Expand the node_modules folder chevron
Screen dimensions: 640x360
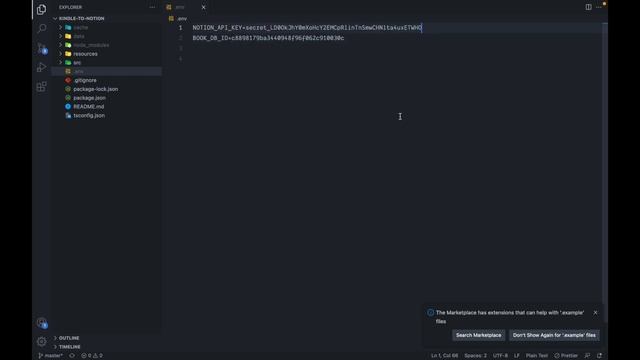[x=60, y=45]
